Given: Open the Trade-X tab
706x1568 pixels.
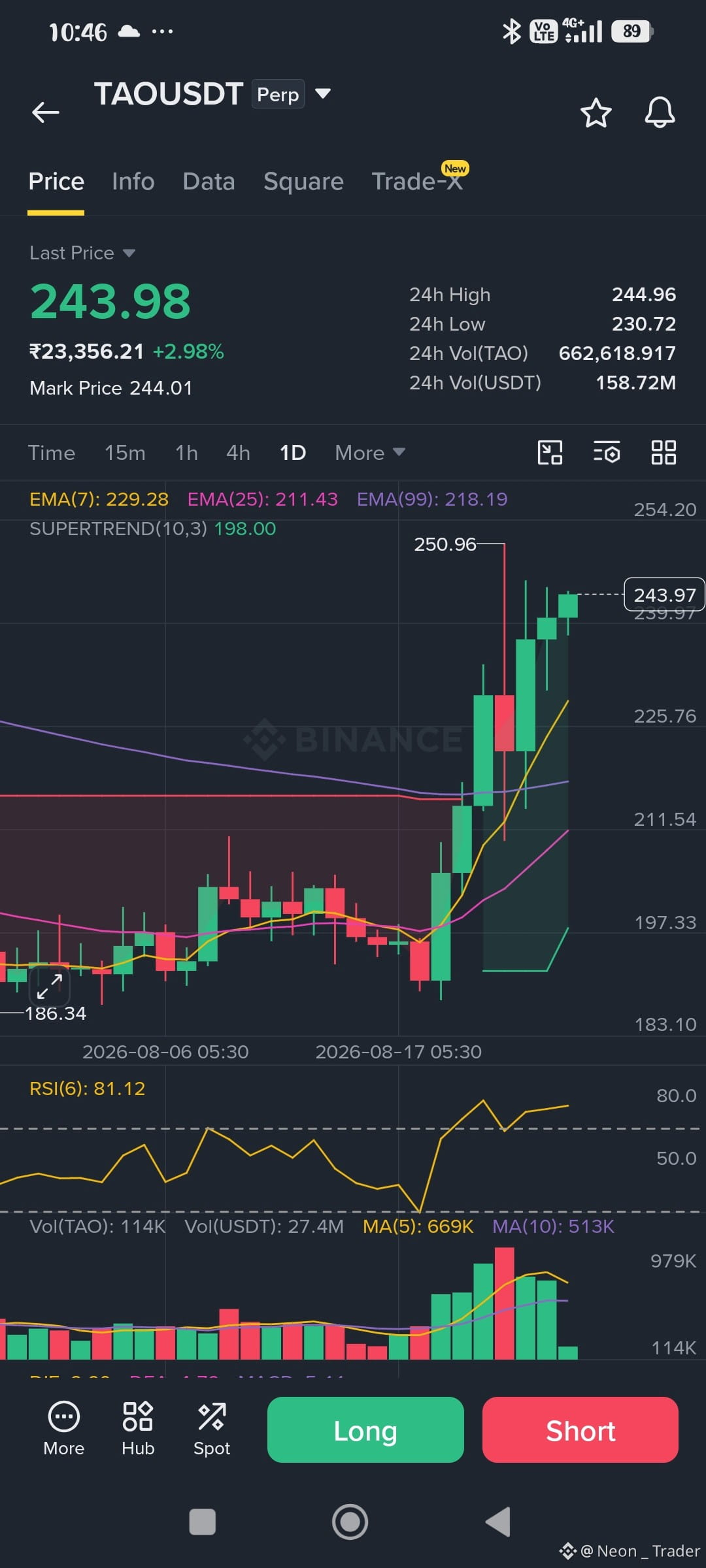Looking at the screenshot, I should [417, 182].
